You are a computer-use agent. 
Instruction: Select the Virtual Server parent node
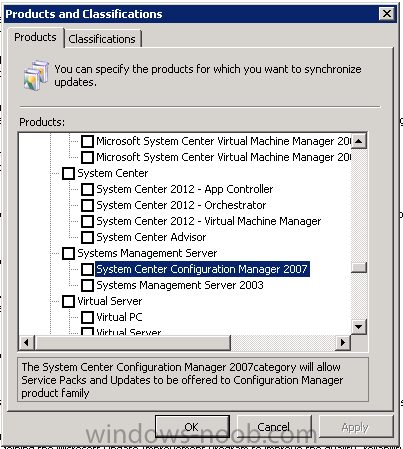point(110,301)
